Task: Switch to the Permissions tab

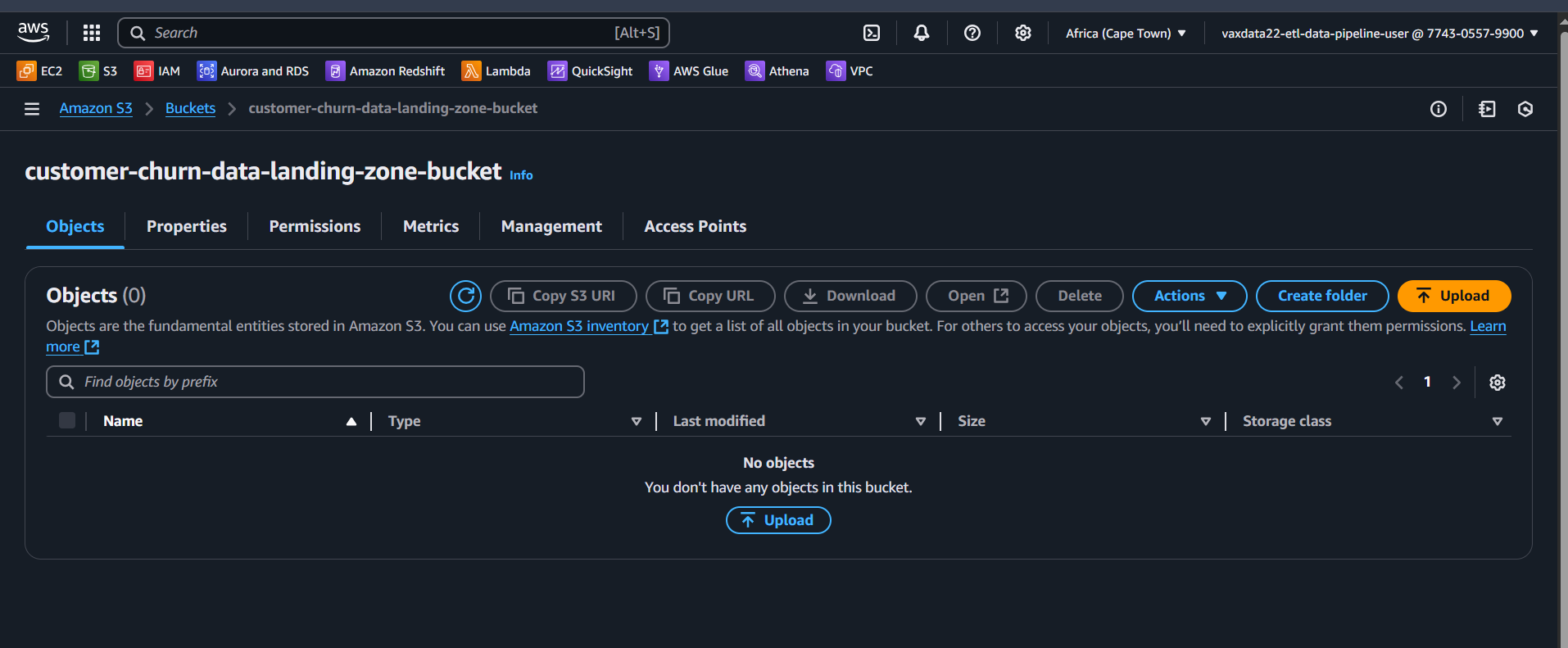Action: pos(315,226)
